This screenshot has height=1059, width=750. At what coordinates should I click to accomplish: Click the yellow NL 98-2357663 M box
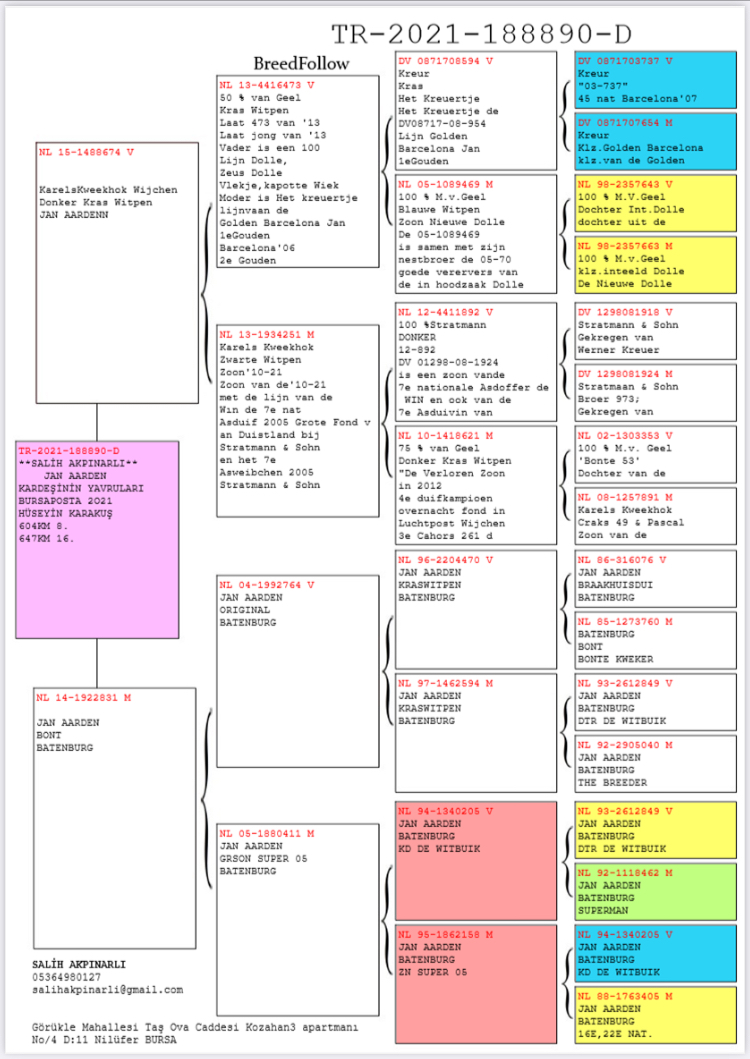point(655,265)
